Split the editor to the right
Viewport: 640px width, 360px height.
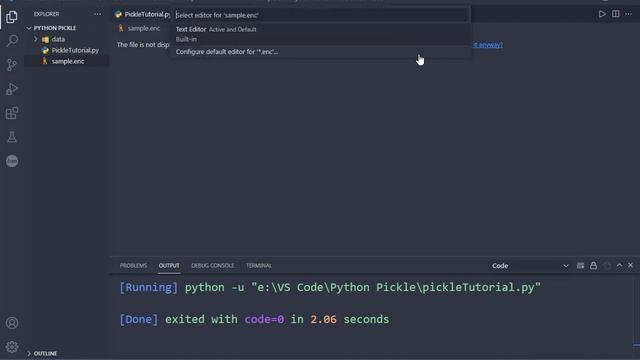click(x=616, y=14)
